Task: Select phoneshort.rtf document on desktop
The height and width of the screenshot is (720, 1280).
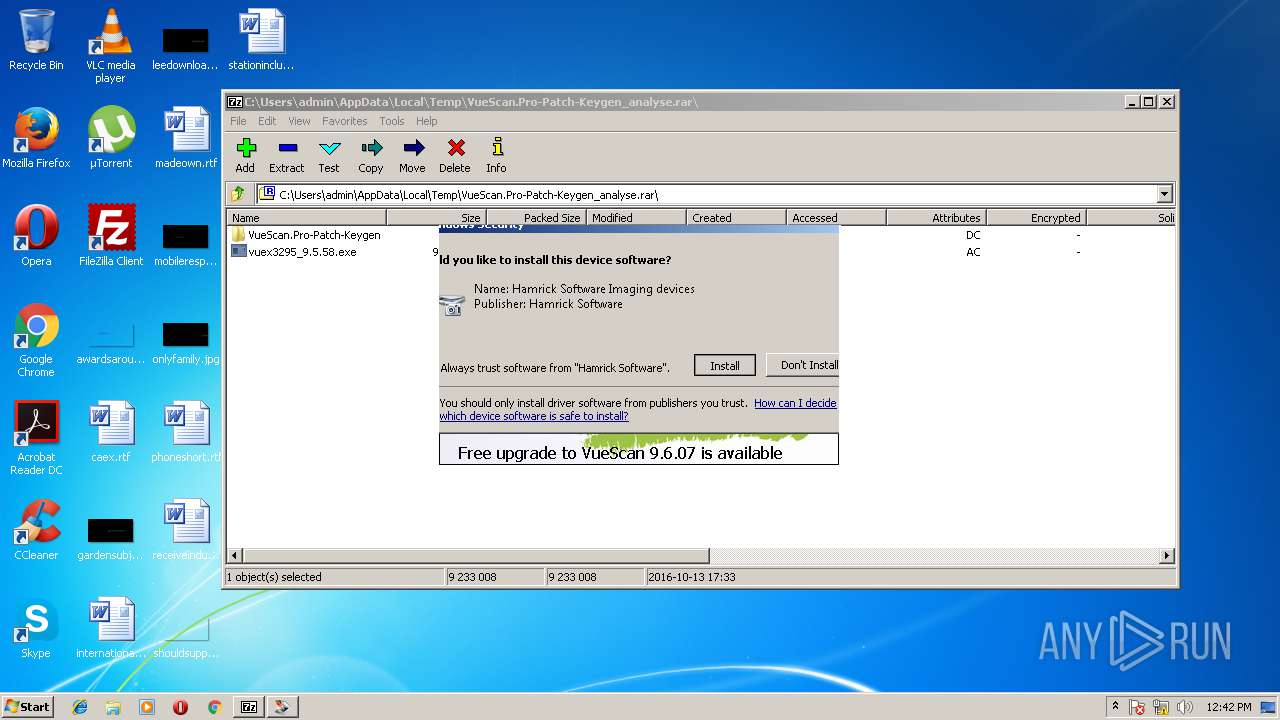Action: 186,432
